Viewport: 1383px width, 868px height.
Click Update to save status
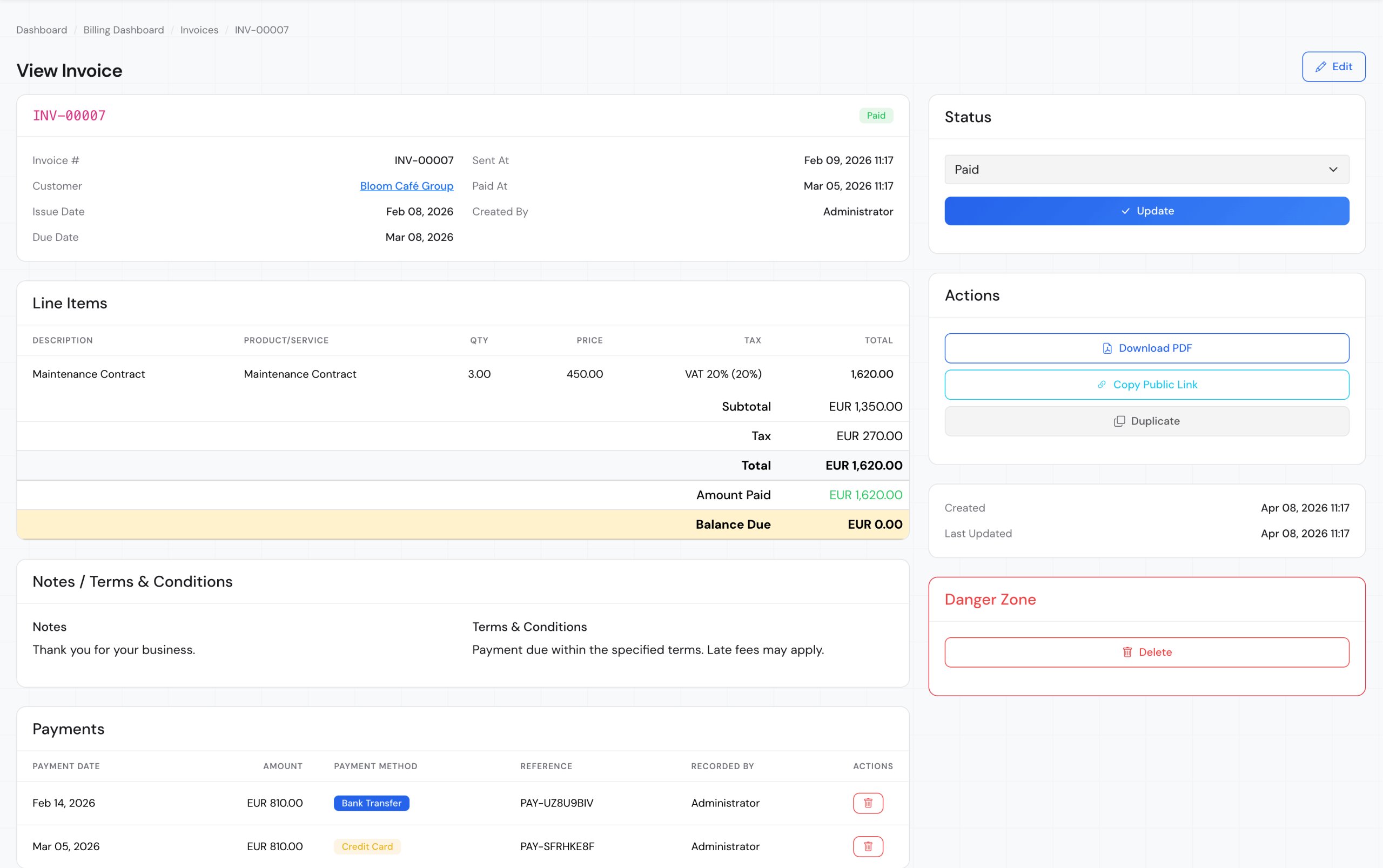click(1146, 211)
